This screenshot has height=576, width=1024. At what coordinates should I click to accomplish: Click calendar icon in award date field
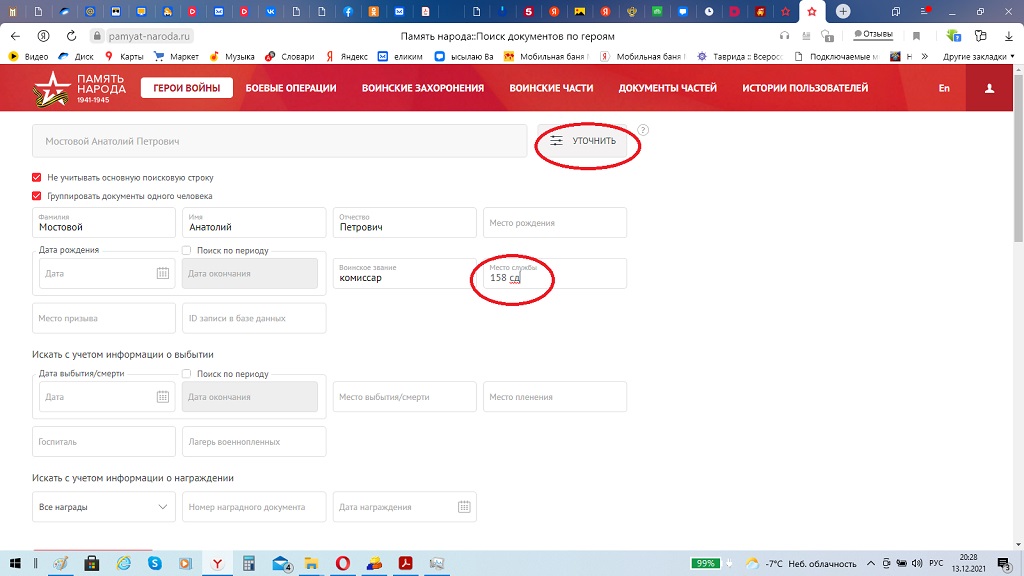[464, 507]
